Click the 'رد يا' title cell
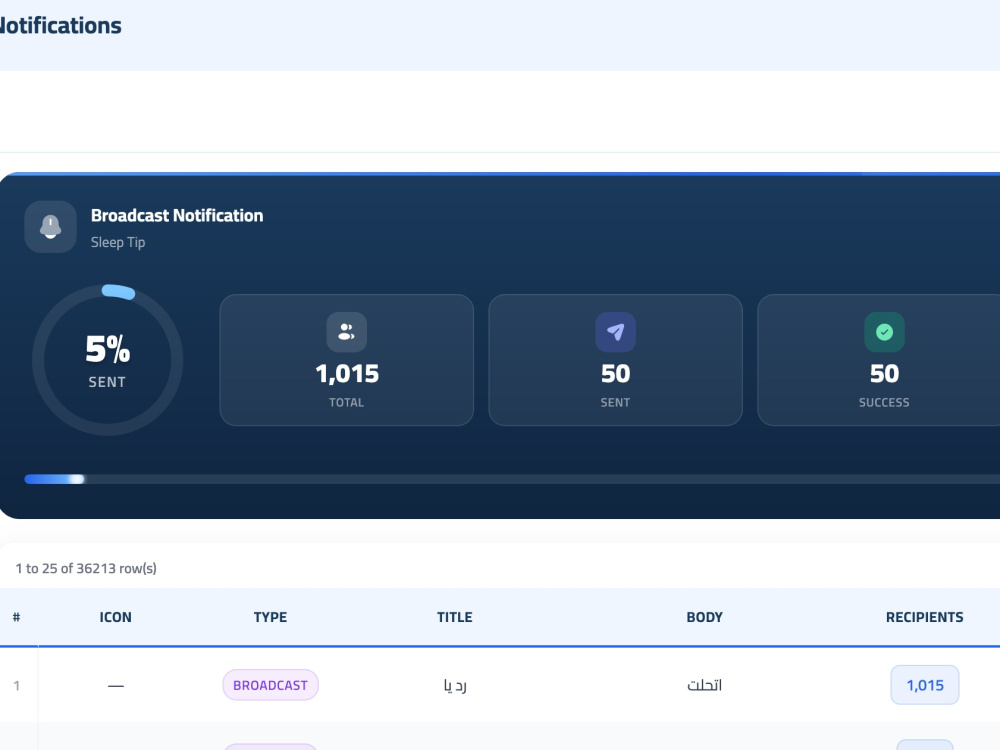The width and height of the screenshot is (1000, 750). point(455,686)
